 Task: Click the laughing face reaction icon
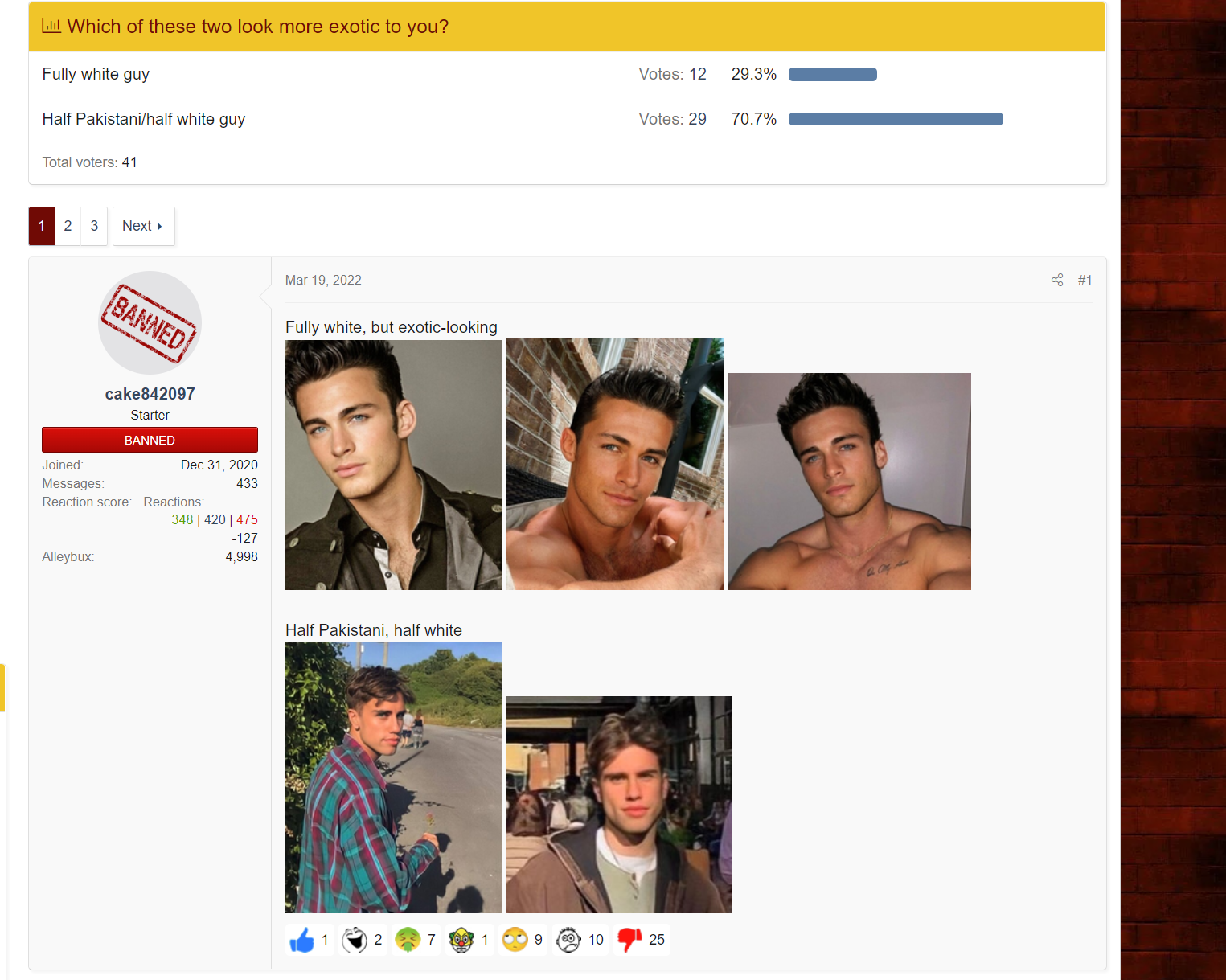pyautogui.click(x=355, y=940)
